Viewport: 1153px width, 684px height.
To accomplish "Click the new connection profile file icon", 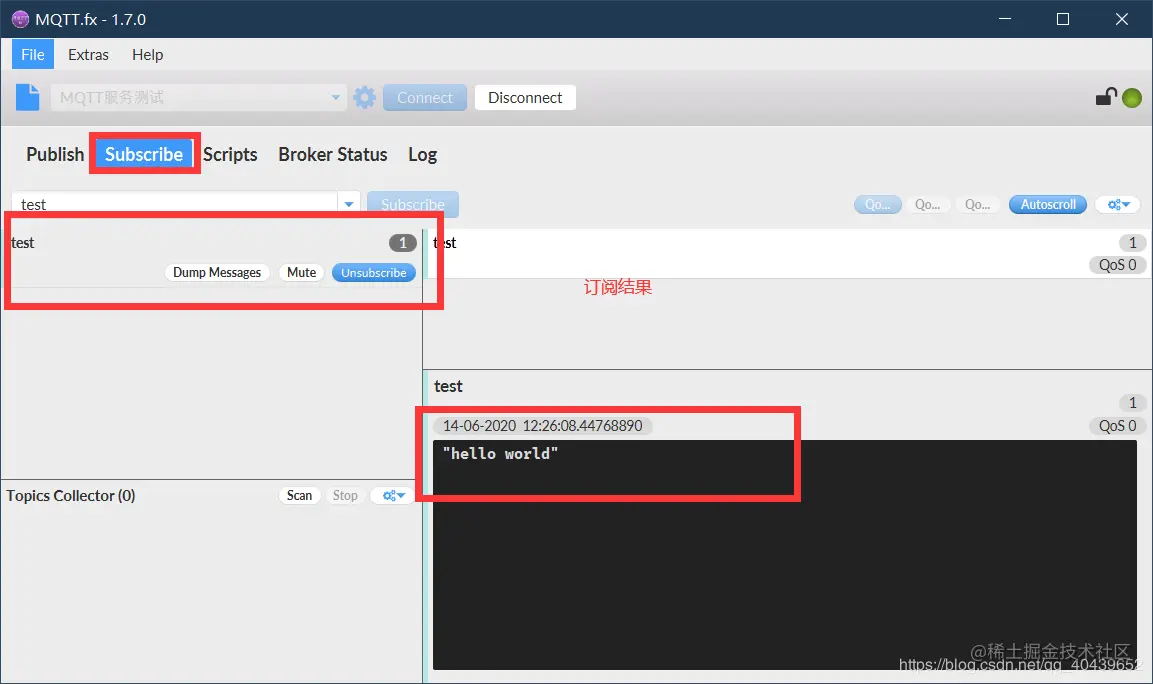I will coord(27,97).
